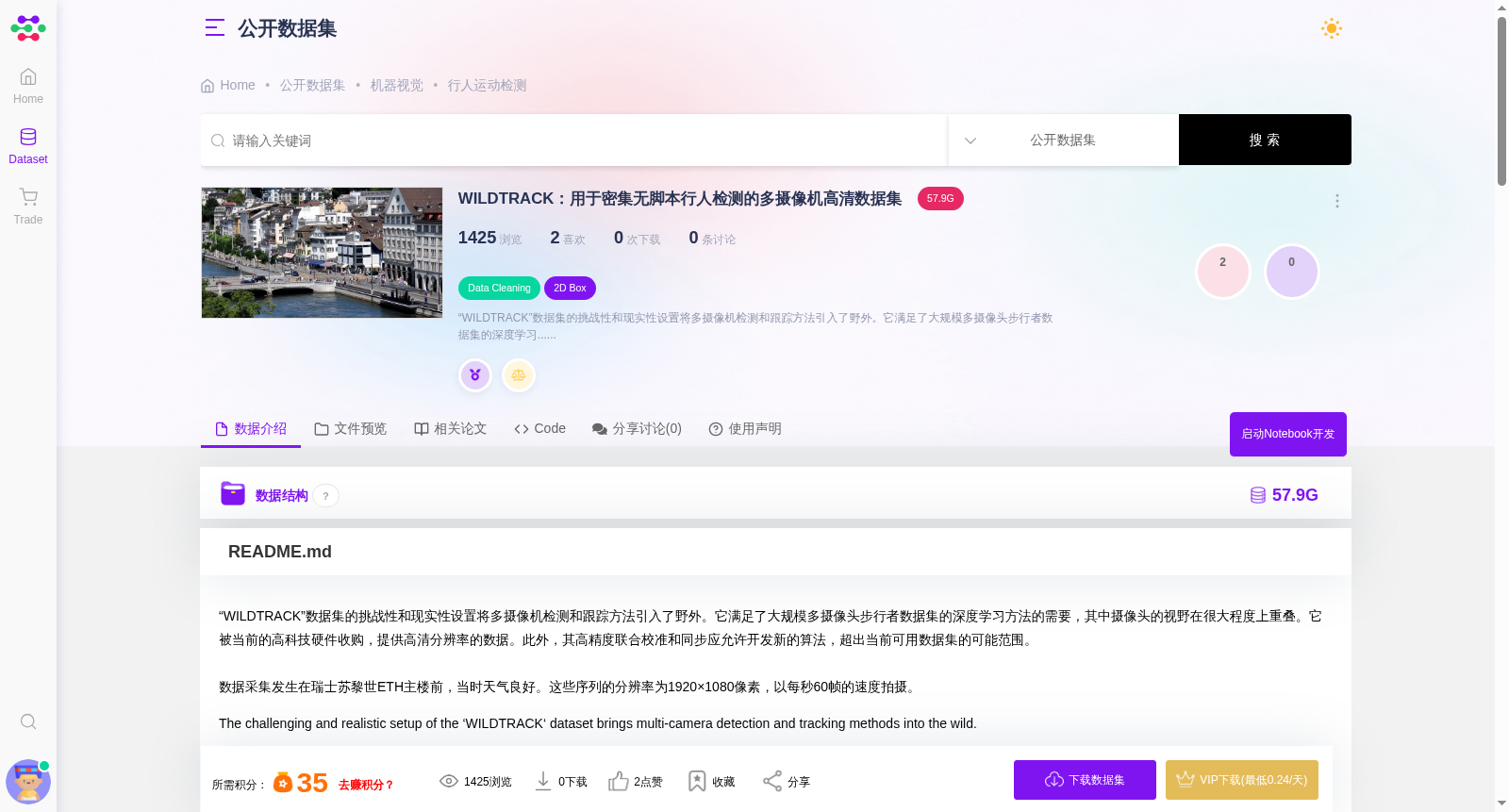Click the share 分享 icon
Viewport: 1509px width, 812px height.
[x=772, y=781]
